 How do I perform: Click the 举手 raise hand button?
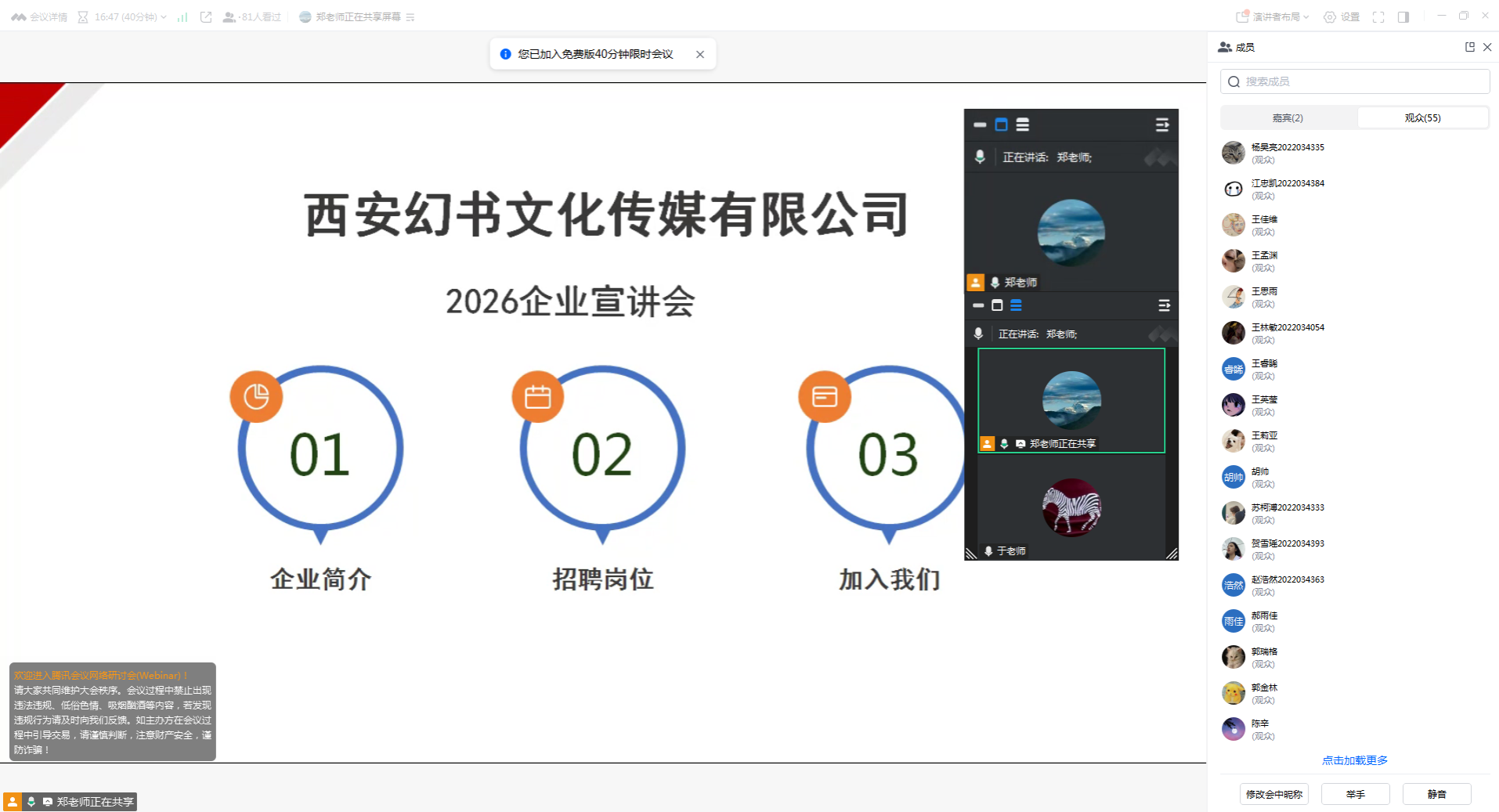pyautogui.click(x=1355, y=794)
